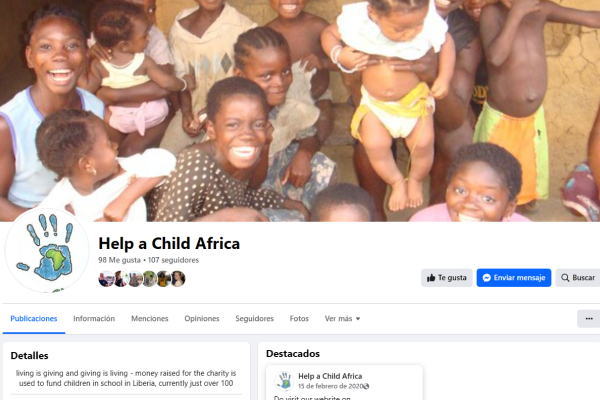Open the 15 de febrero de 2020 post date

point(331,386)
